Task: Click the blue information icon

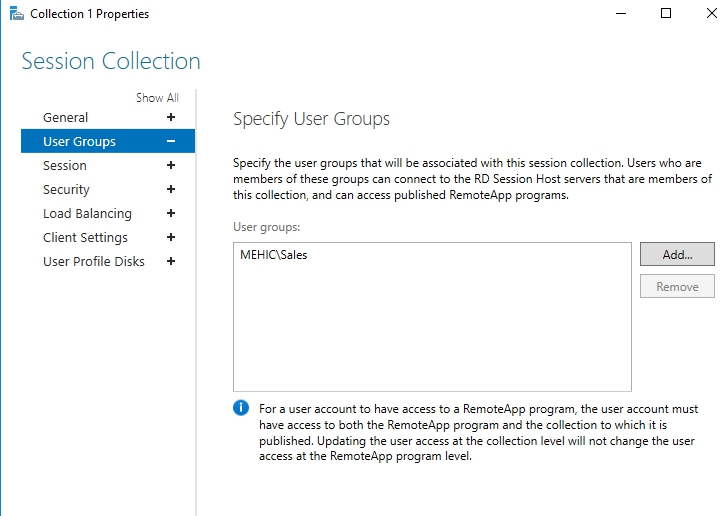Action: pyautogui.click(x=241, y=408)
